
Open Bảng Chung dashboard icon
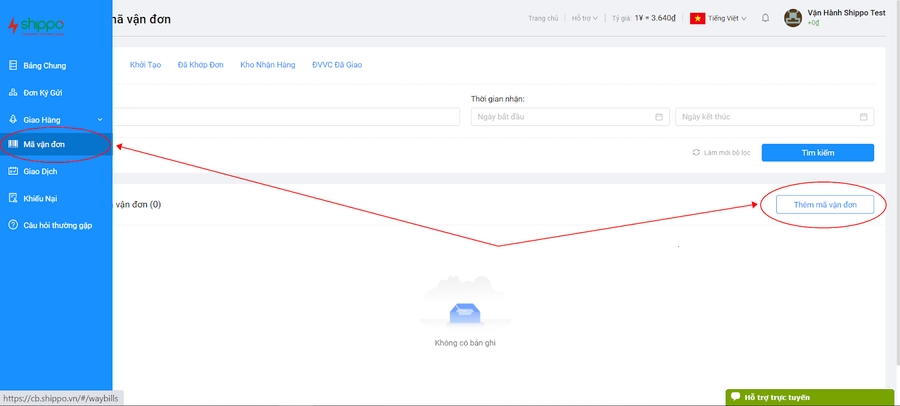(13, 66)
